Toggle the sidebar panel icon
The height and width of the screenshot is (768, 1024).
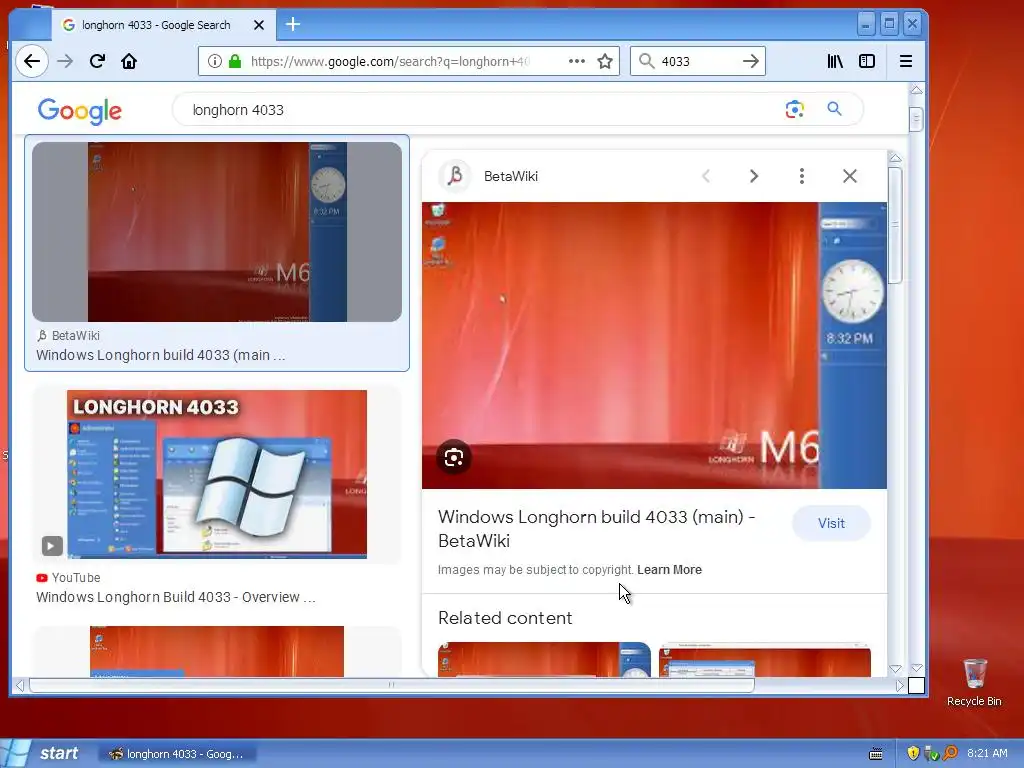pyautogui.click(x=867, y=61)
